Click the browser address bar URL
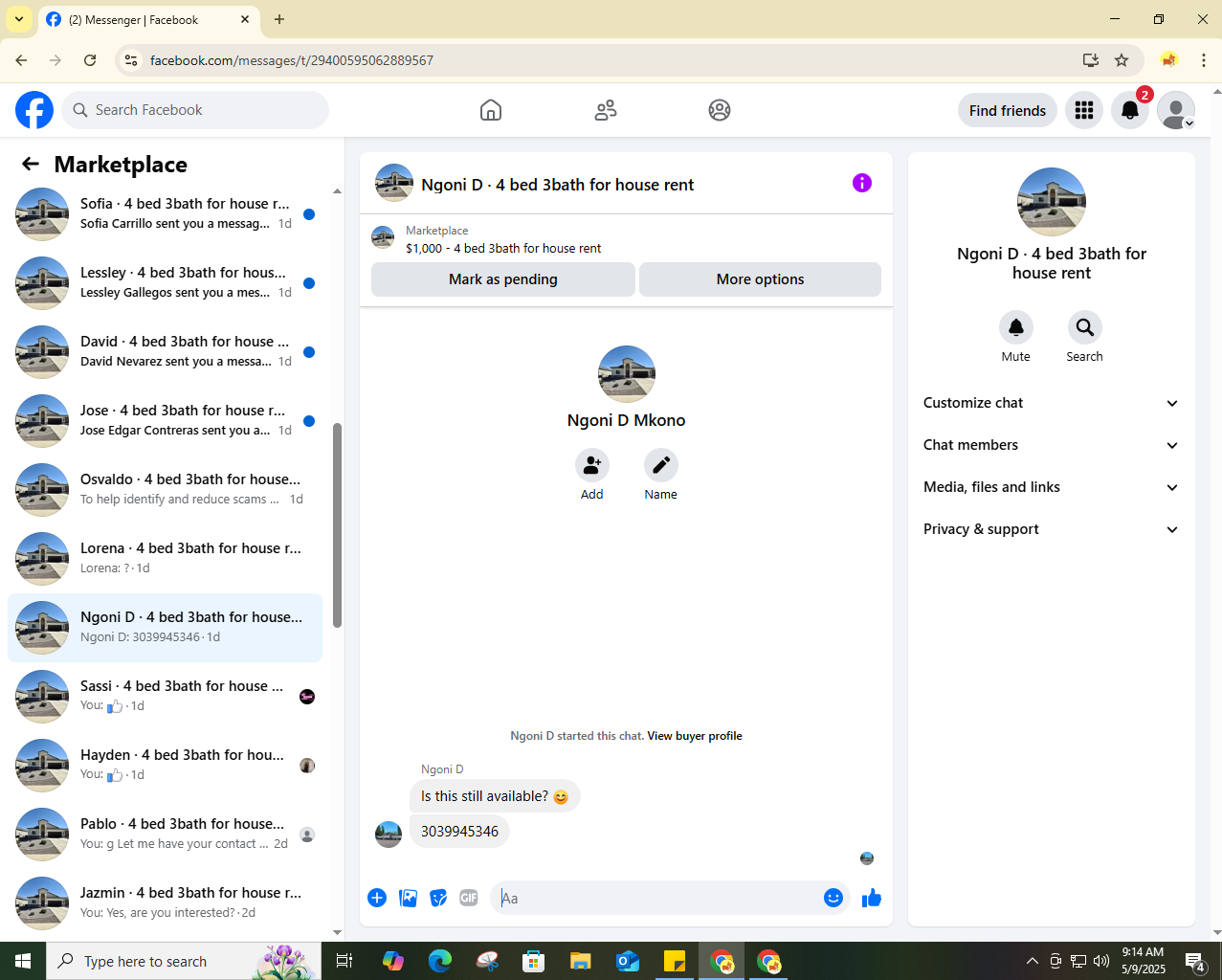The height and width of the screenshot is (980, 1222). 292,60
